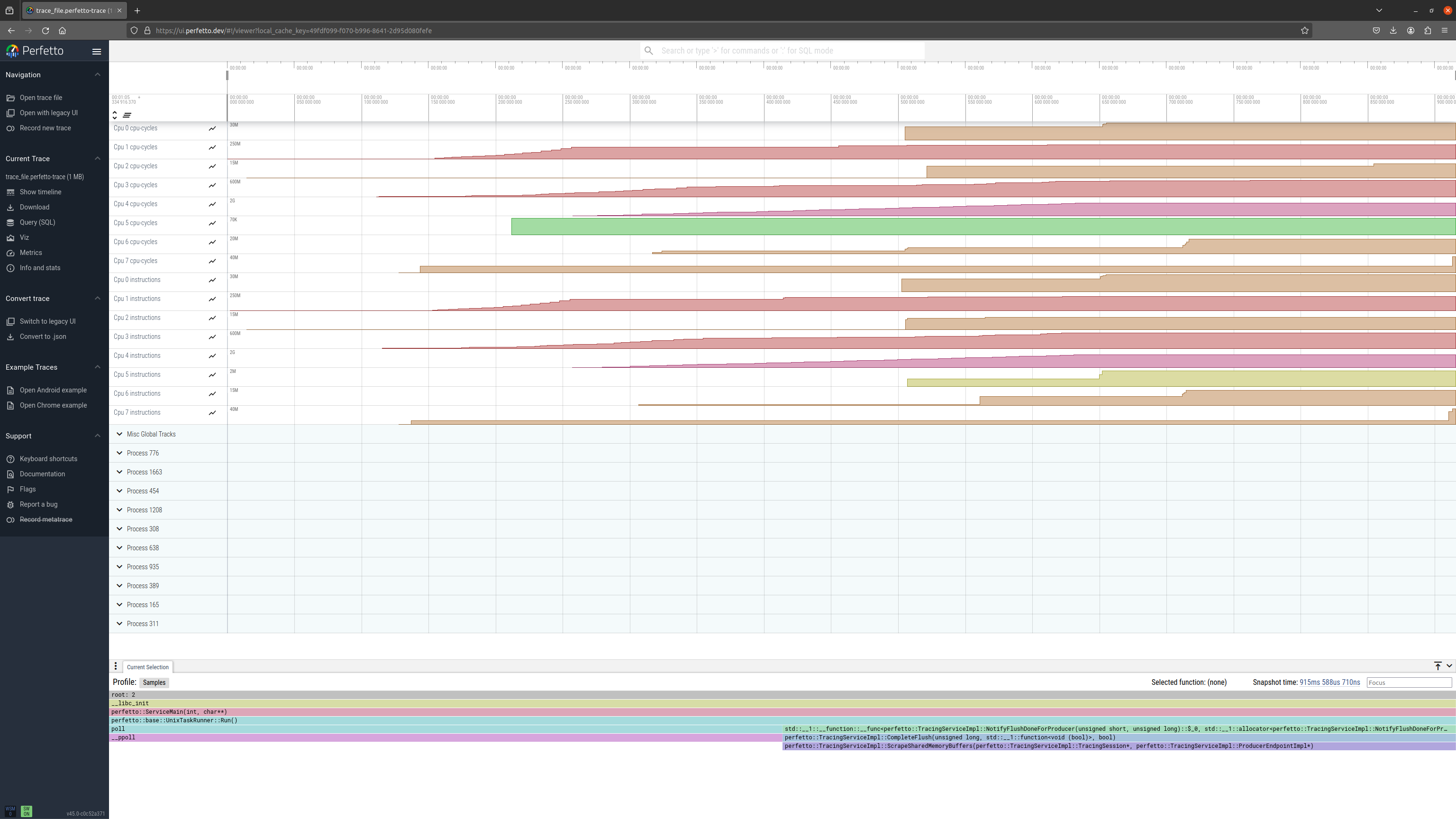Open the Info and stats page

point(39,268)
